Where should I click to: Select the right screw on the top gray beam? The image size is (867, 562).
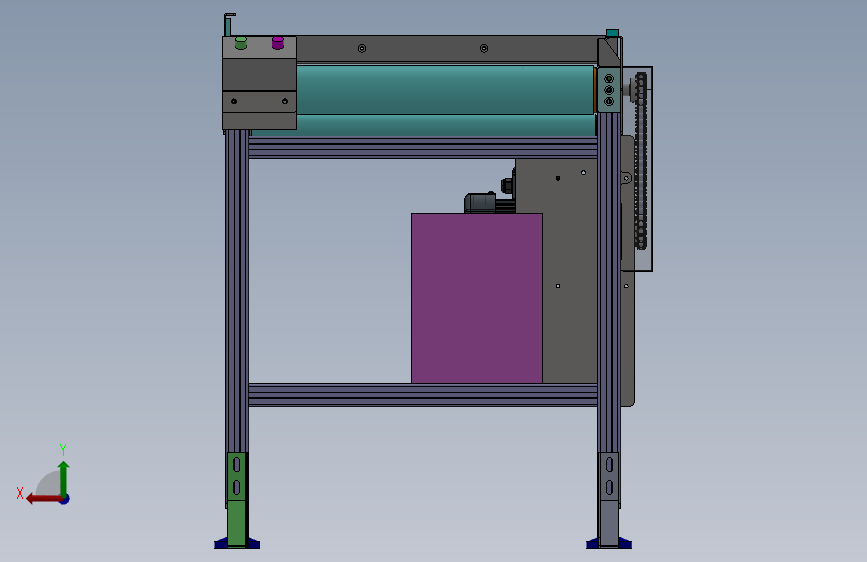(x=484, y=49)
